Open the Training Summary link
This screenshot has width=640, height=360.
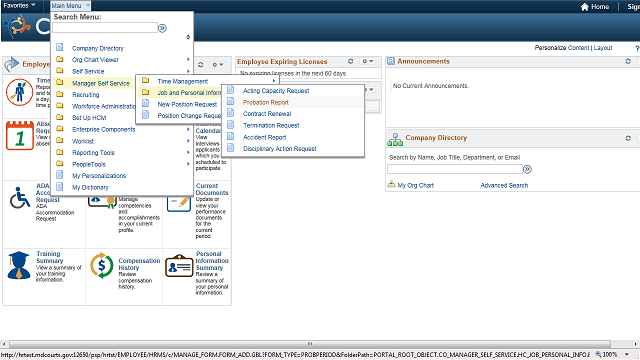pyautogui.click(x=49, y=257)
